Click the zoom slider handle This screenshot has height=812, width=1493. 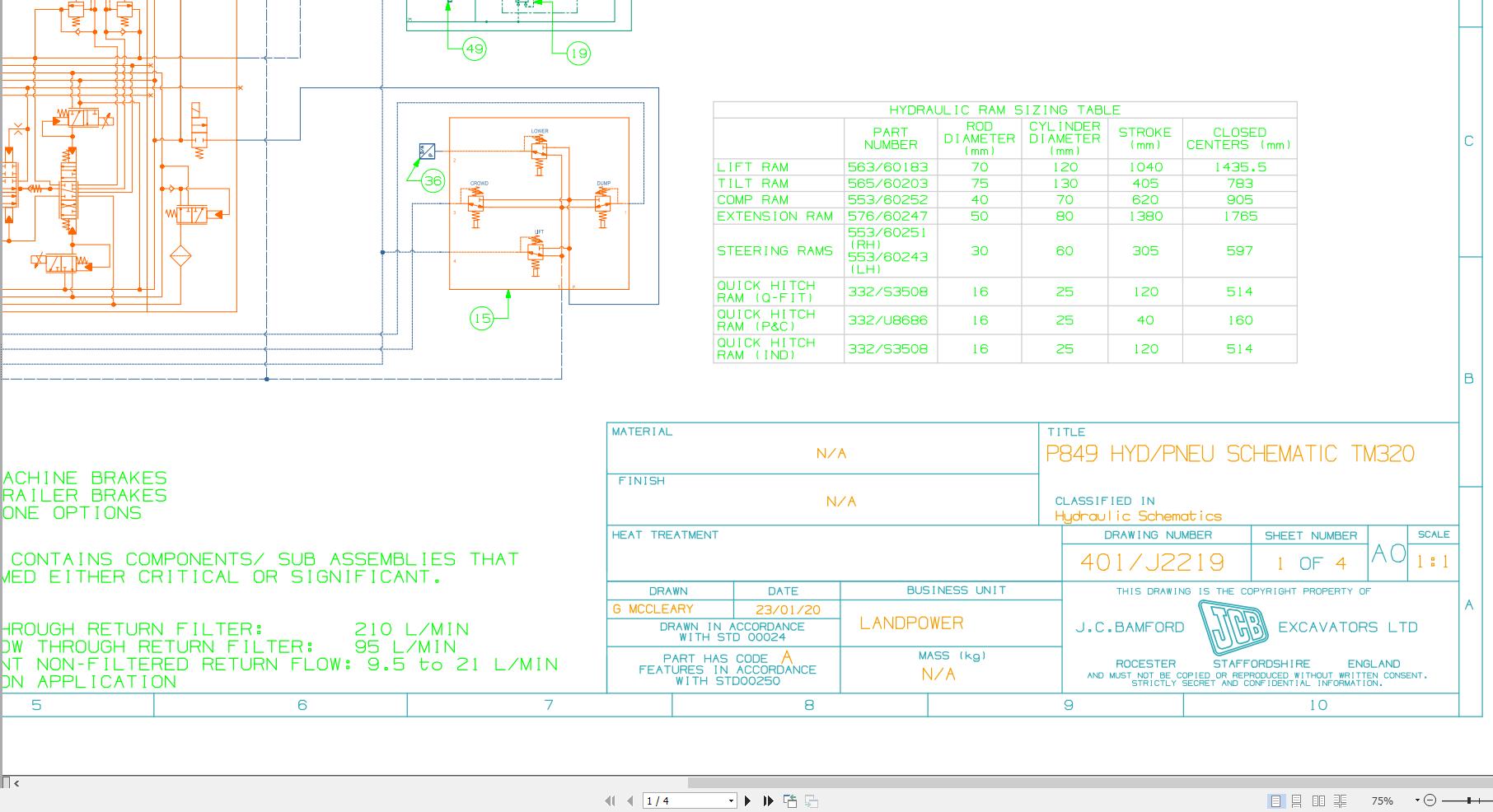tap(1469, 800)
